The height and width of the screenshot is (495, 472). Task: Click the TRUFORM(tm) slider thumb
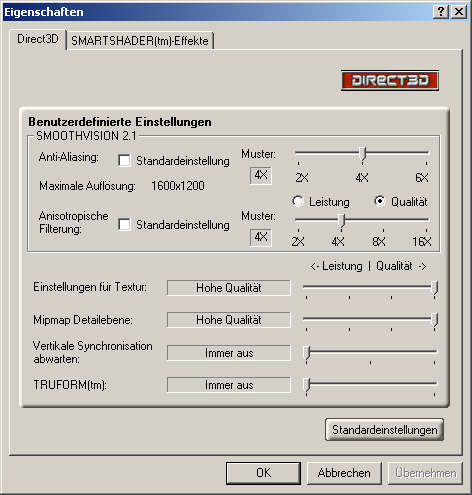point(307,385)
